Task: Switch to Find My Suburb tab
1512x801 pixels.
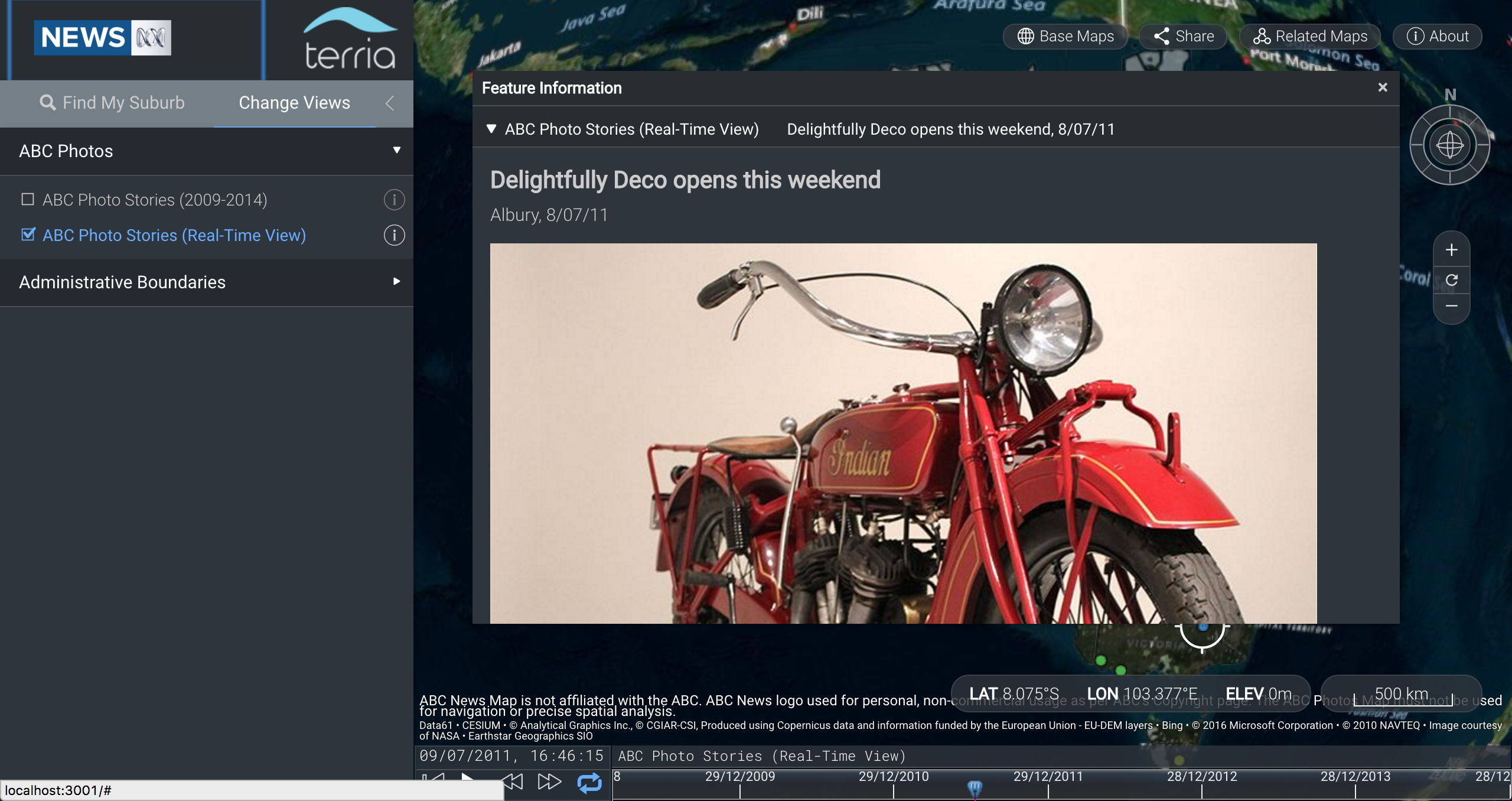Action: [x=112, y=103]
